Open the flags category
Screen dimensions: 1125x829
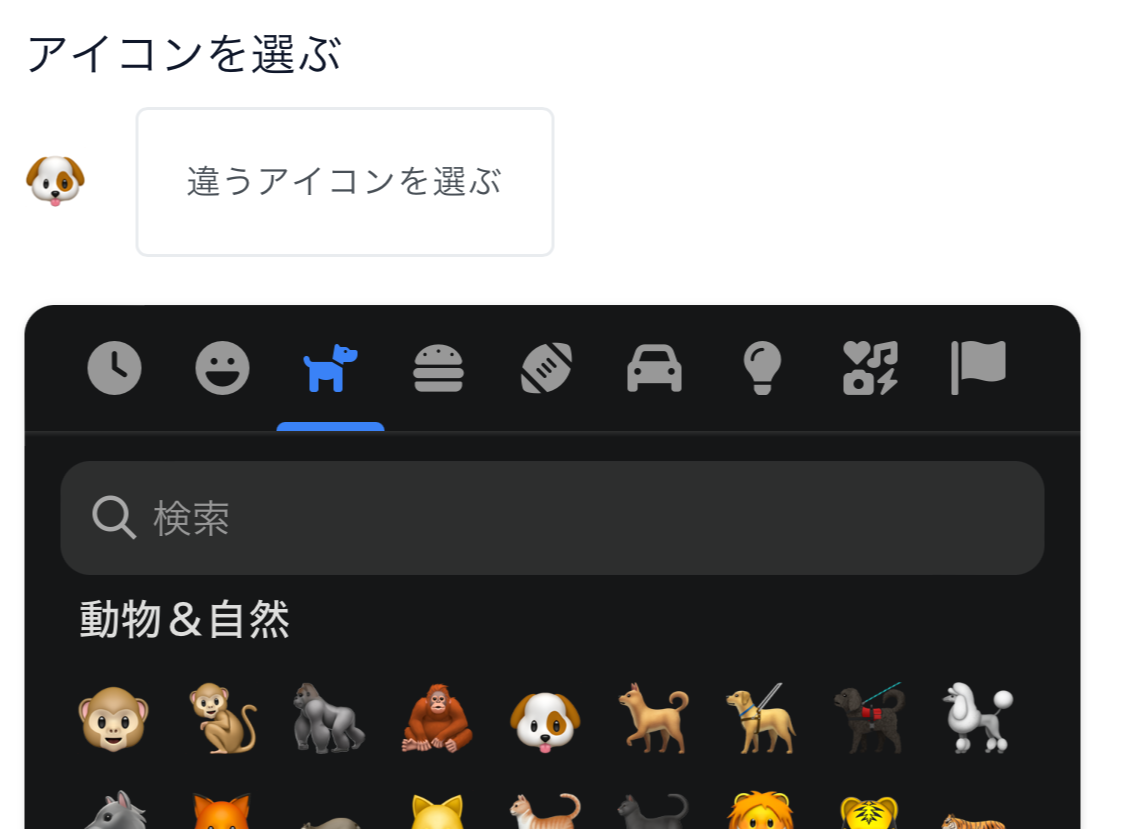(x=978, y=368)
